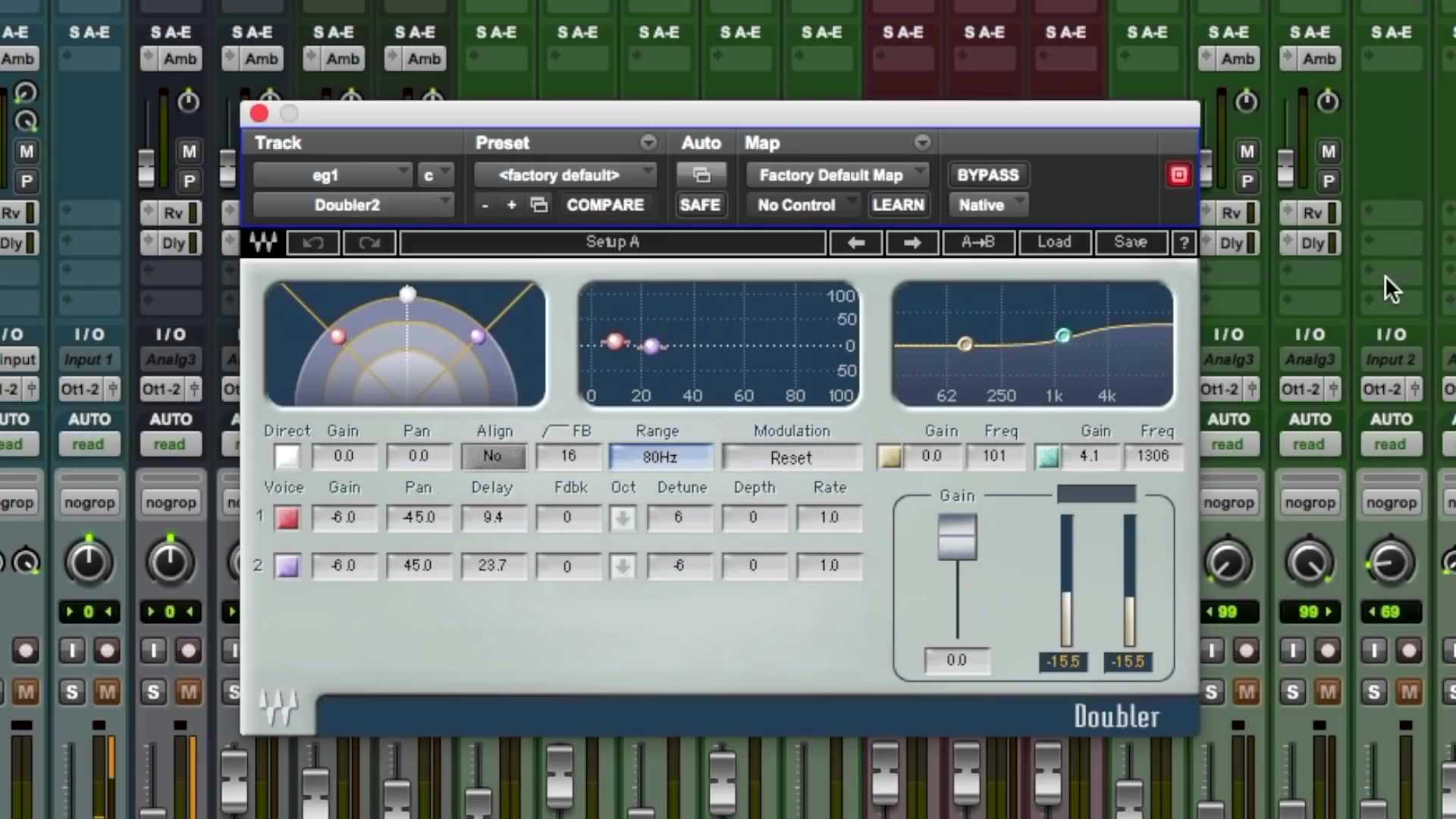Select the white direct signal marker in pan display
Image resolution: width=1456 pixels, height=819 pixels.
pyautogui.click(x=407, y=293)
